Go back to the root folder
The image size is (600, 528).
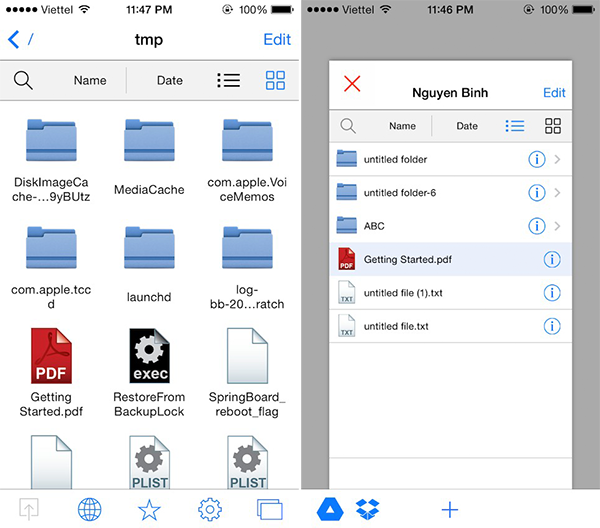pyautogui.click(x=20, y=40)
